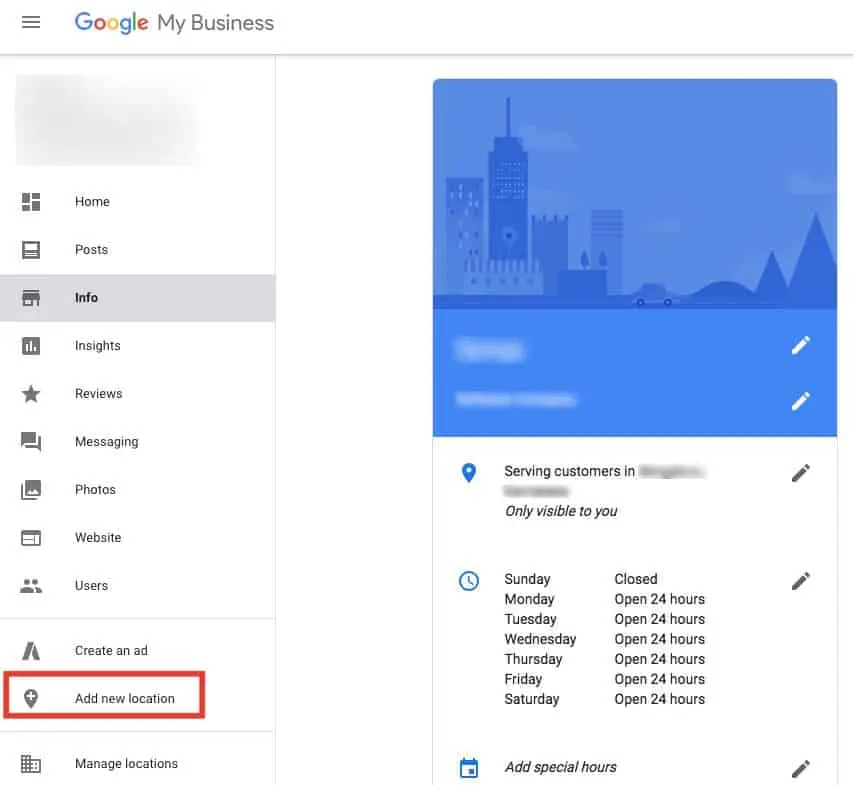Edit the service area with the pencil
Image resolution: width=853 pixels, height=785 pixels.
(x=800, y=472)
